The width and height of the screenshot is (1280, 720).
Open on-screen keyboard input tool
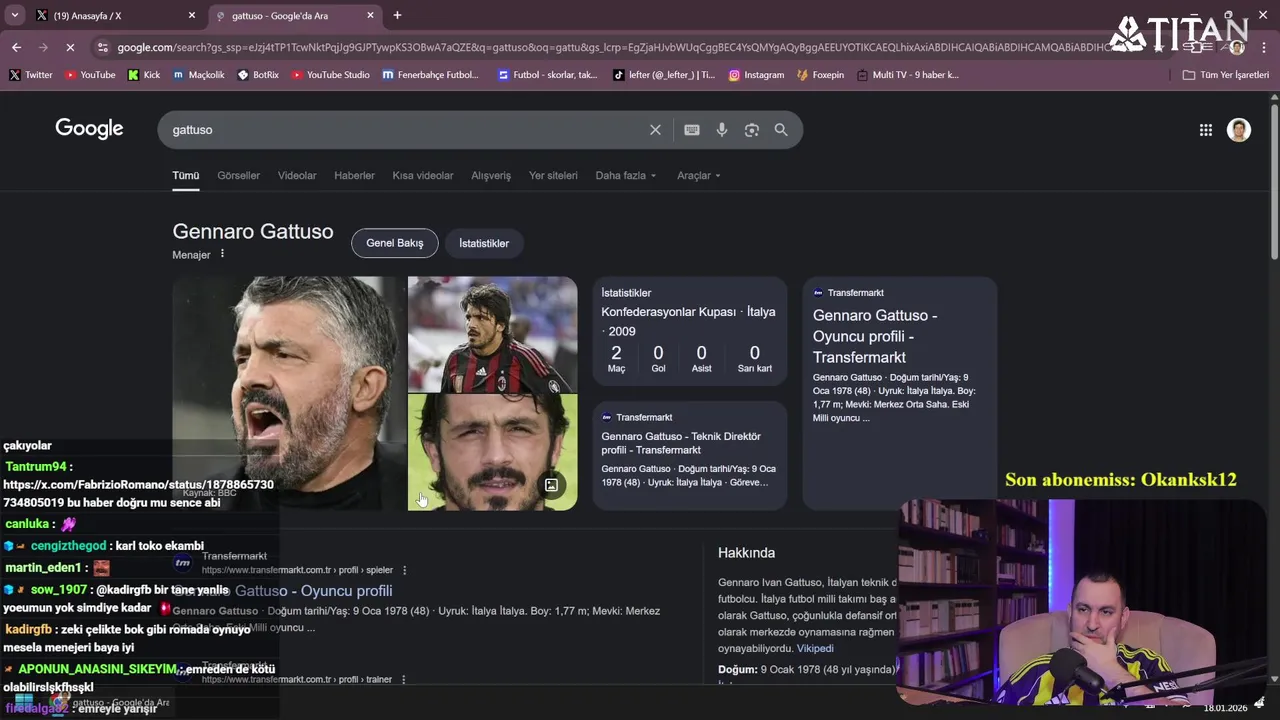coord(691,130)
